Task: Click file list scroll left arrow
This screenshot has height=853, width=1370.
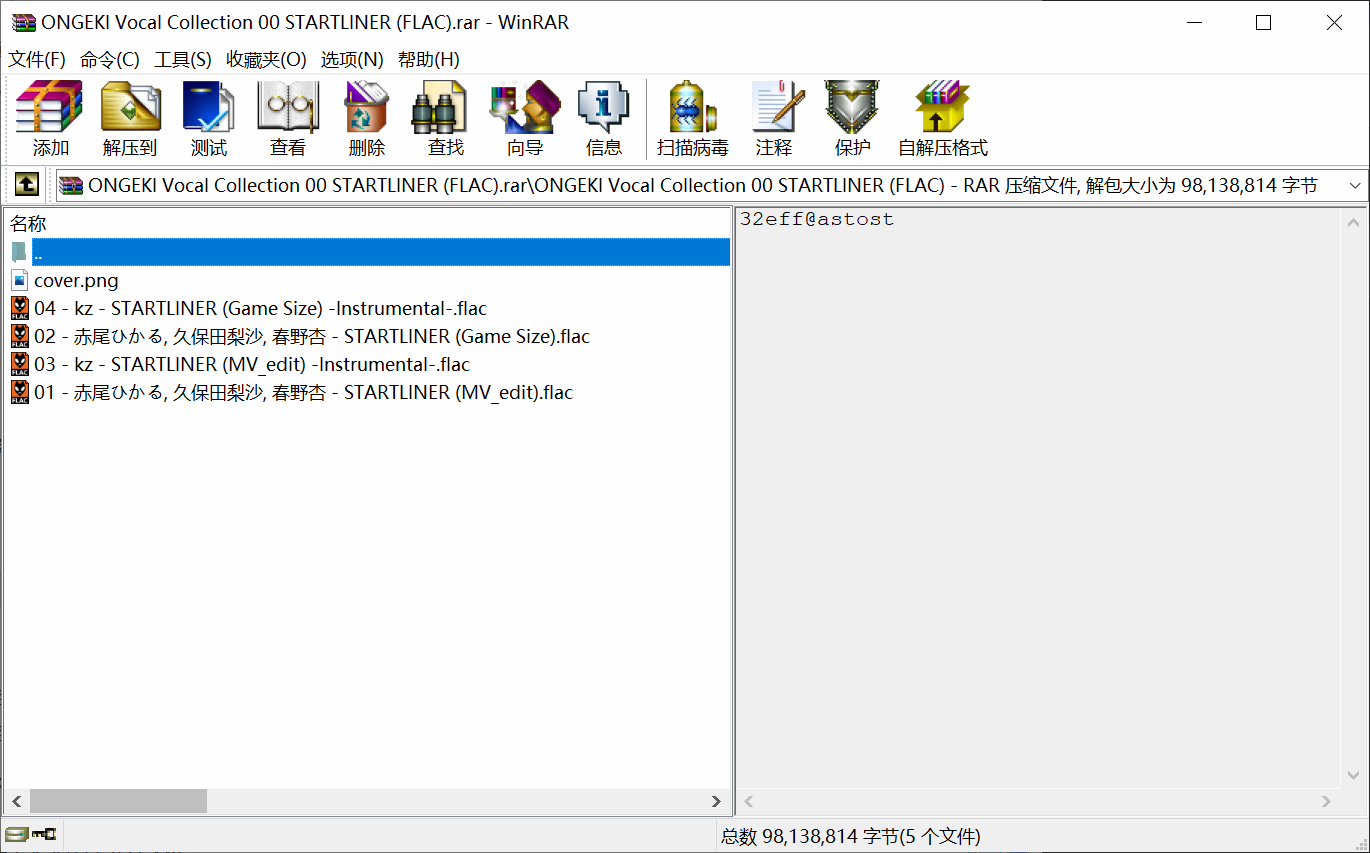Action: 16,801
